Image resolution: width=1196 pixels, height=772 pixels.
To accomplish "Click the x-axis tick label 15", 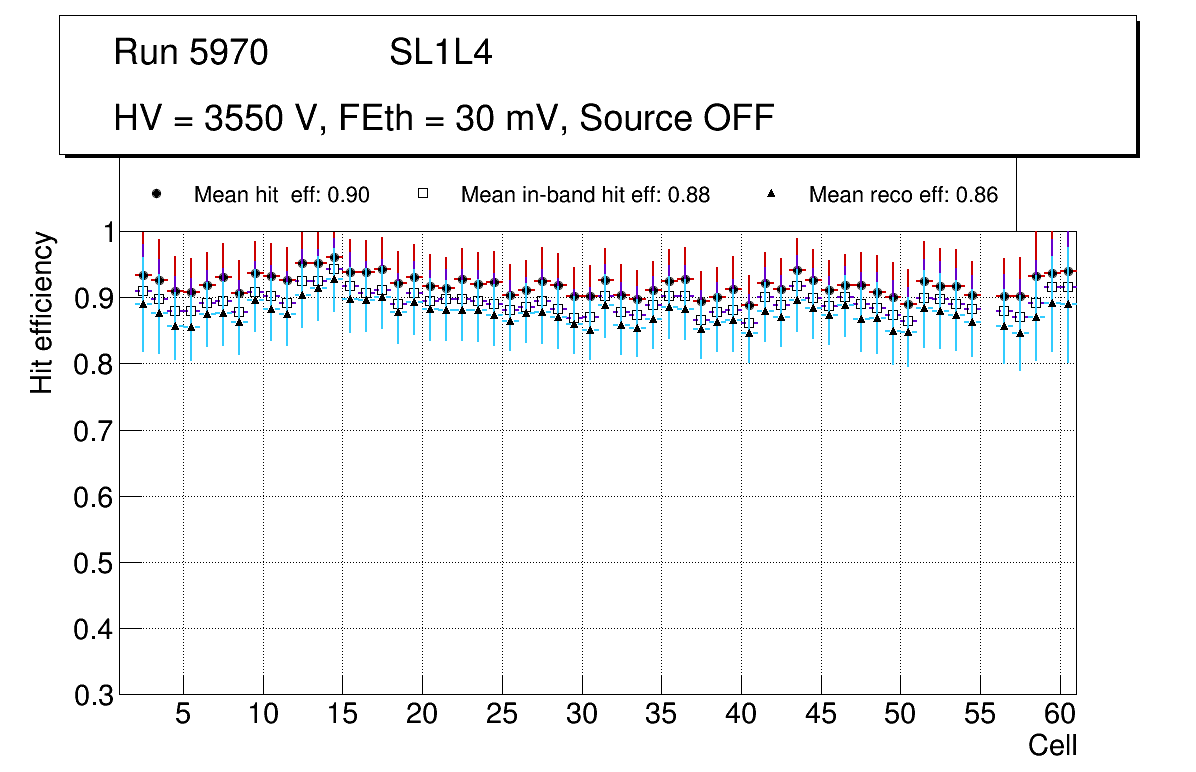I will [x=343, y=716].
